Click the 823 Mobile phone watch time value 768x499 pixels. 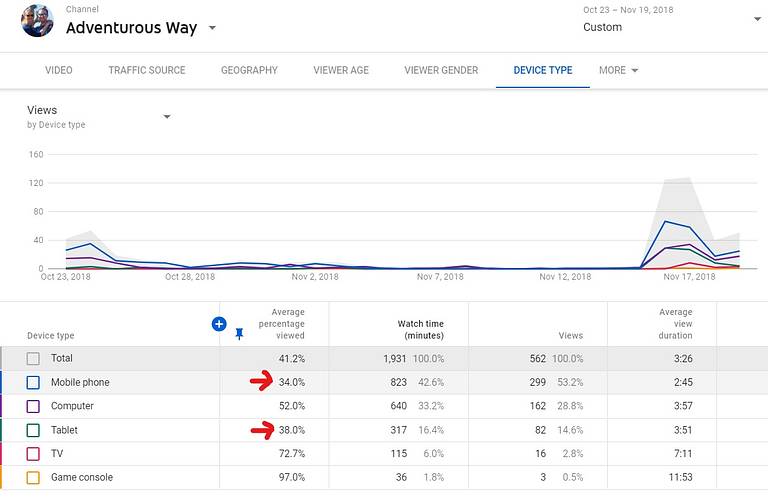[x=398, y=382]
